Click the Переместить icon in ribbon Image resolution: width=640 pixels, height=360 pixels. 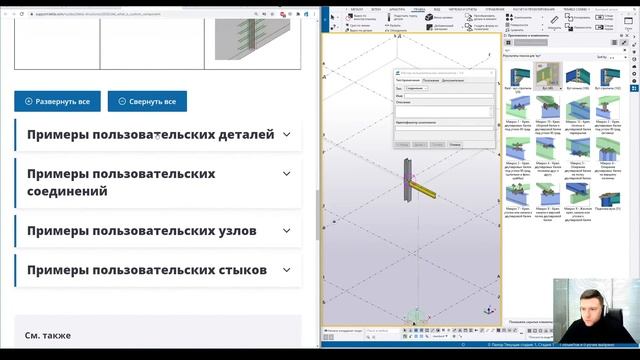tap(569, 27)
